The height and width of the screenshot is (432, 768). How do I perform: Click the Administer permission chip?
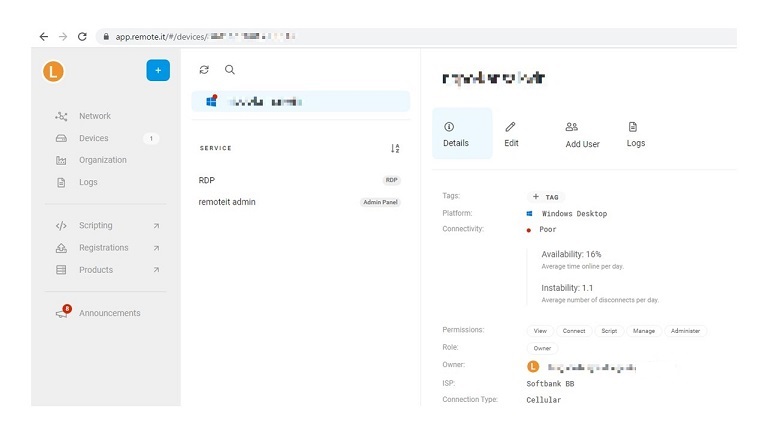(x=685, y=331)
